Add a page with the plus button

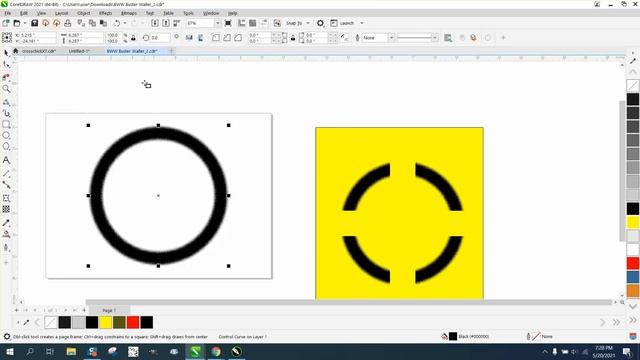[84, 311]
